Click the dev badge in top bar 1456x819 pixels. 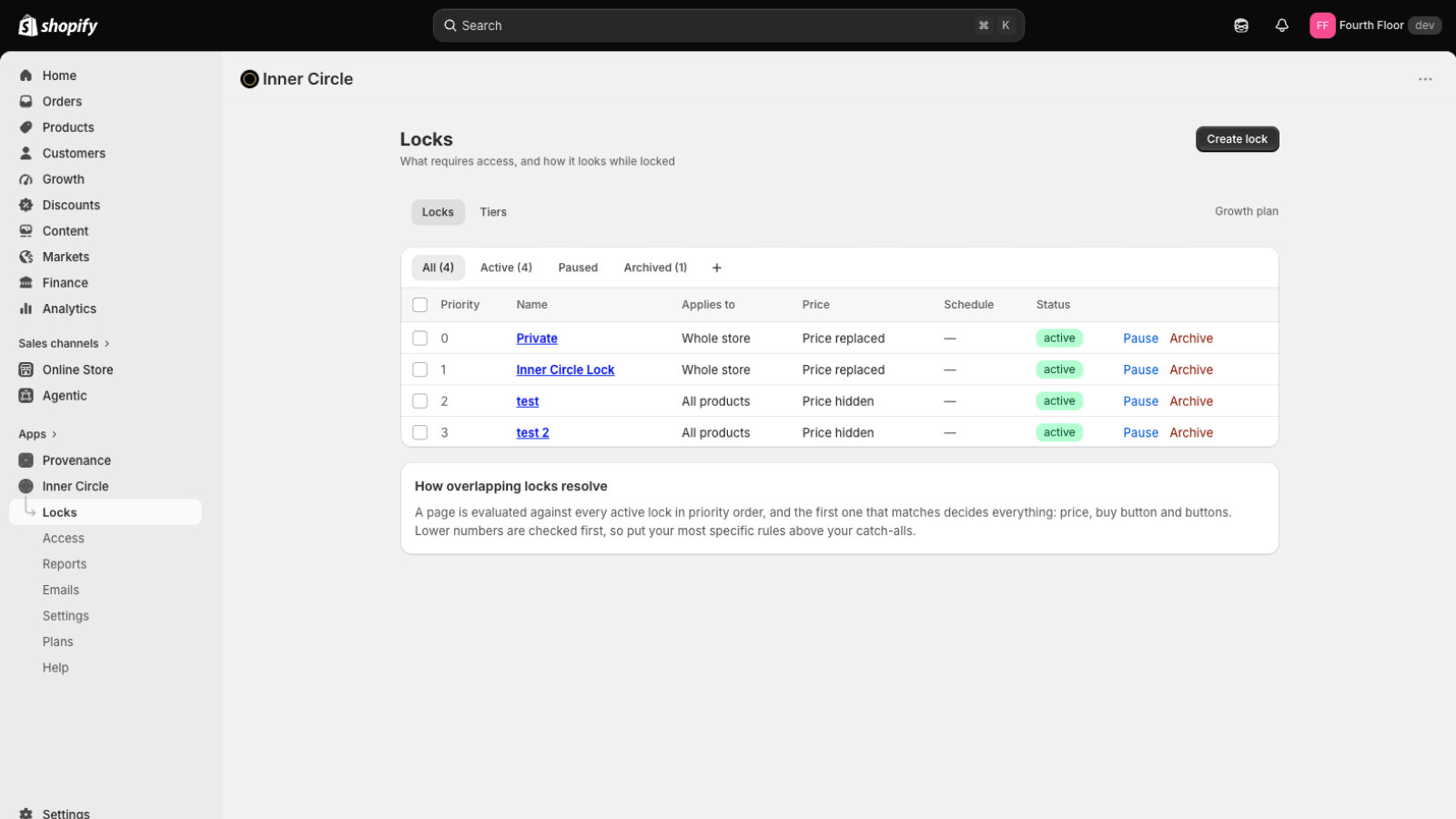click(x=1424, y=25)
